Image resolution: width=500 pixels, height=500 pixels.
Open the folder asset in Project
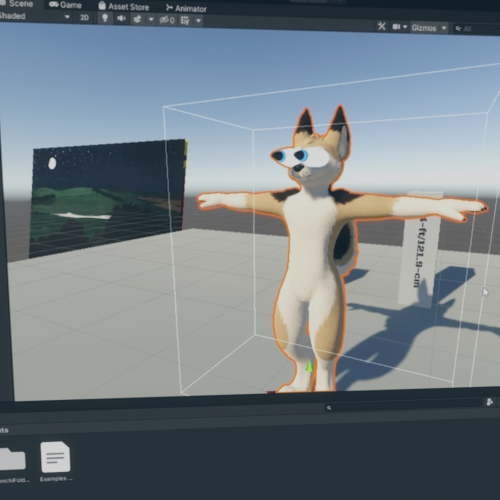[12, 459]
